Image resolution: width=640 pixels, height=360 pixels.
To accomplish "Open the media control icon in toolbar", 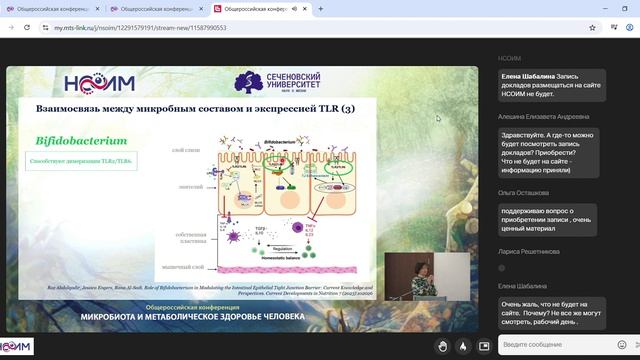I will (614, 27).
